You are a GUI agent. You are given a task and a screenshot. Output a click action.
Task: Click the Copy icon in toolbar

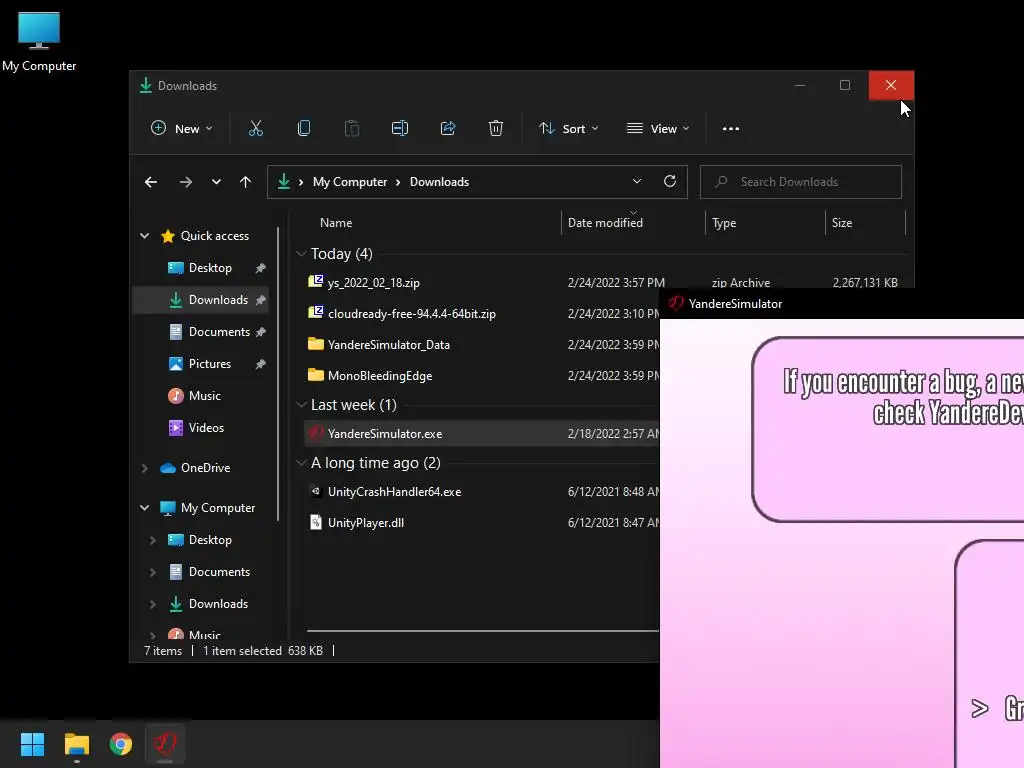[x=304, y=129]
